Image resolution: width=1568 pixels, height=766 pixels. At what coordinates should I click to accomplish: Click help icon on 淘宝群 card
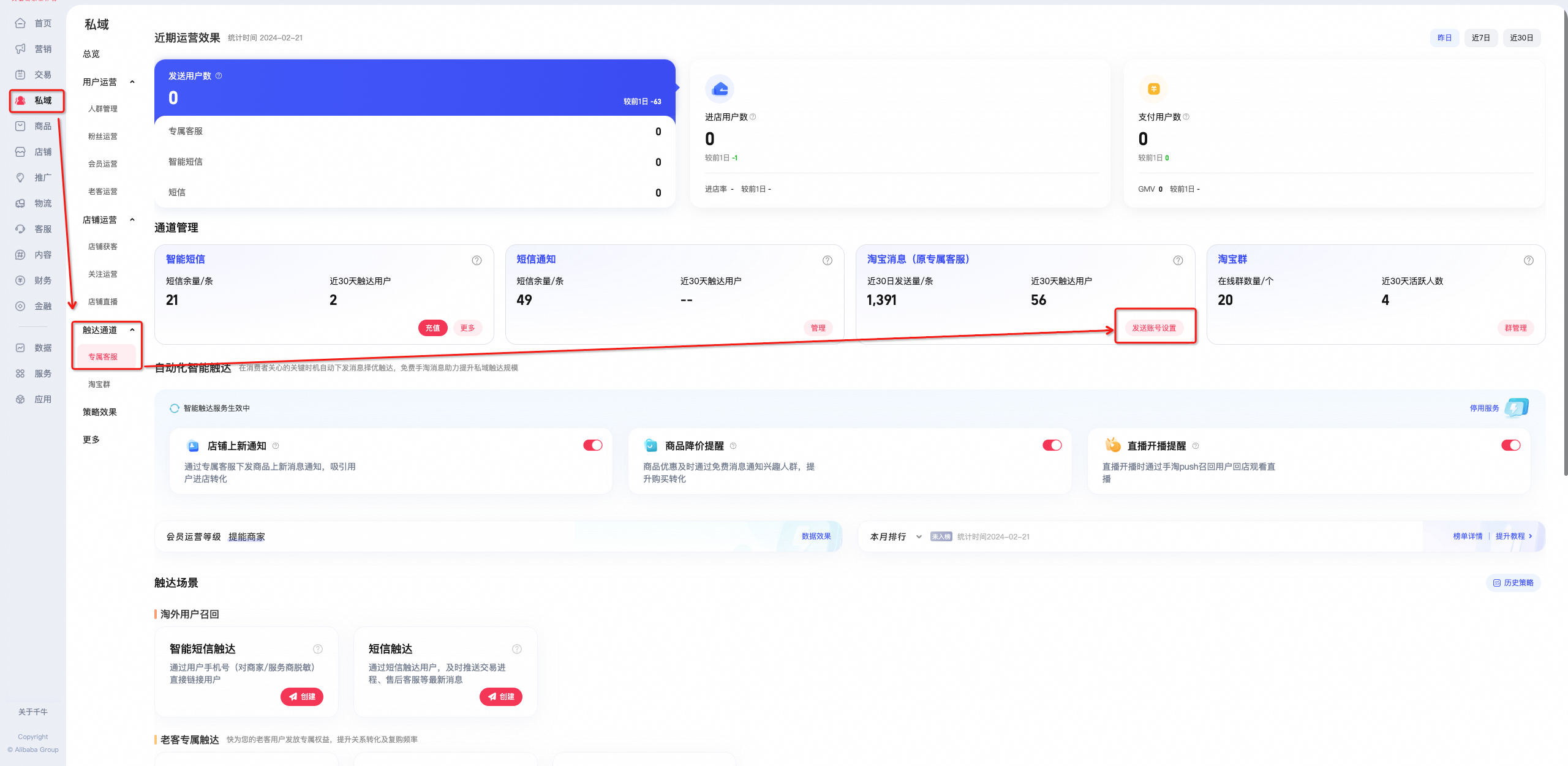1528,260
